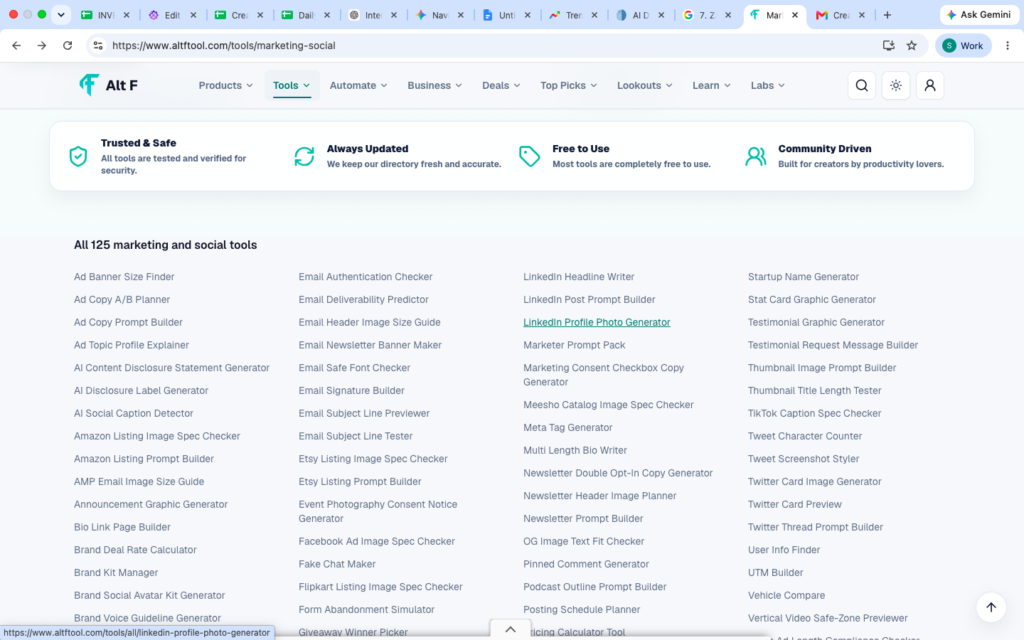
Task: Open Twitter Card Preview link
Action: coord(795,504)
